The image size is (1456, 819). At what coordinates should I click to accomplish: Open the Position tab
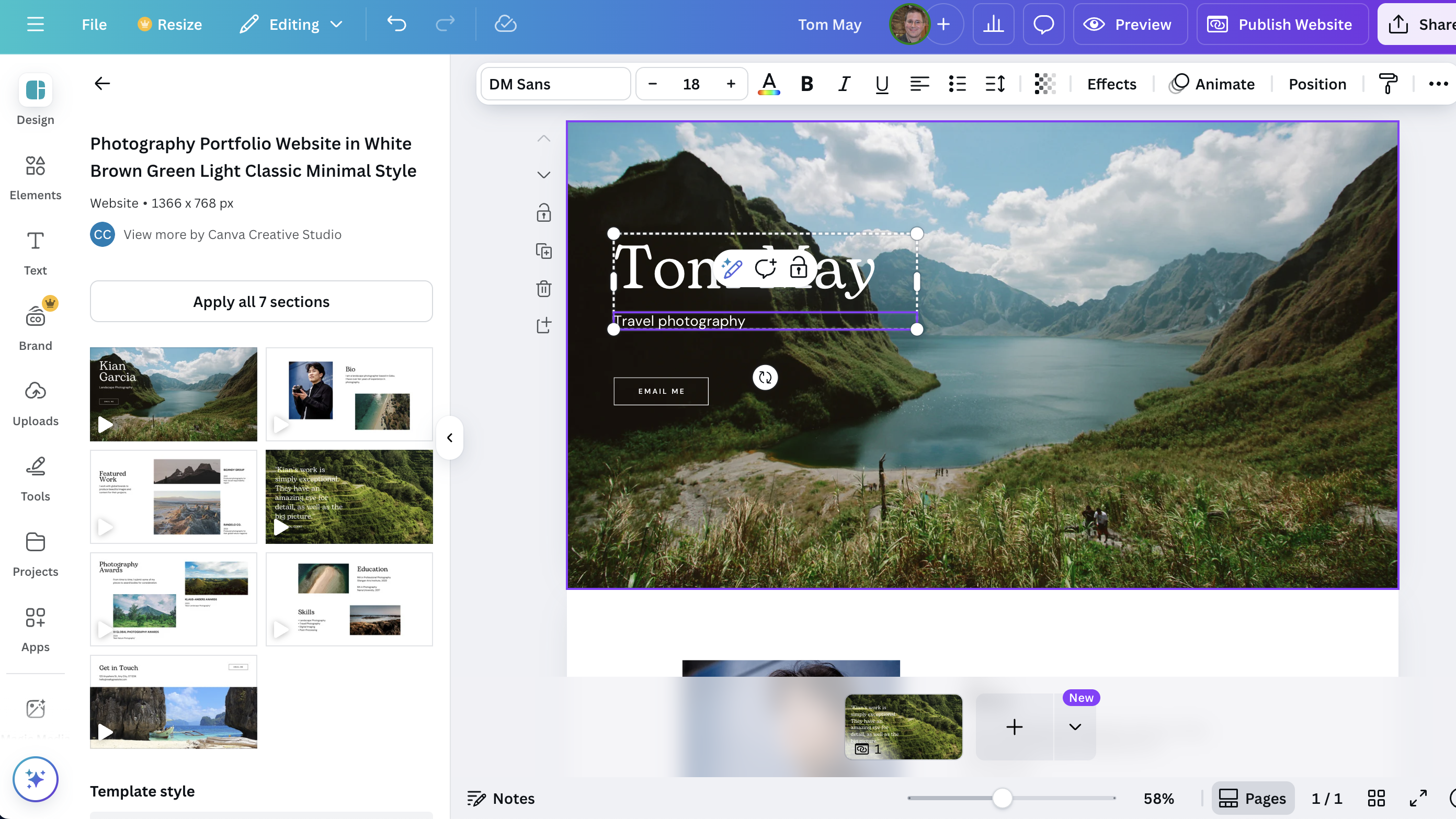(1317, 84)
